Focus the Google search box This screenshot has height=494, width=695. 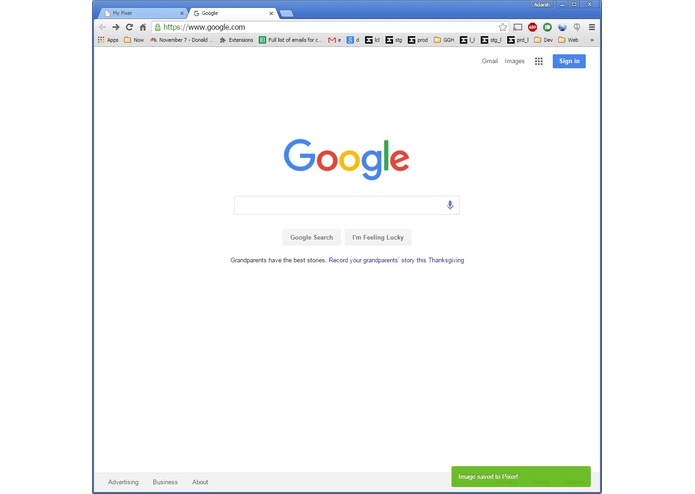tap(347, 206)
